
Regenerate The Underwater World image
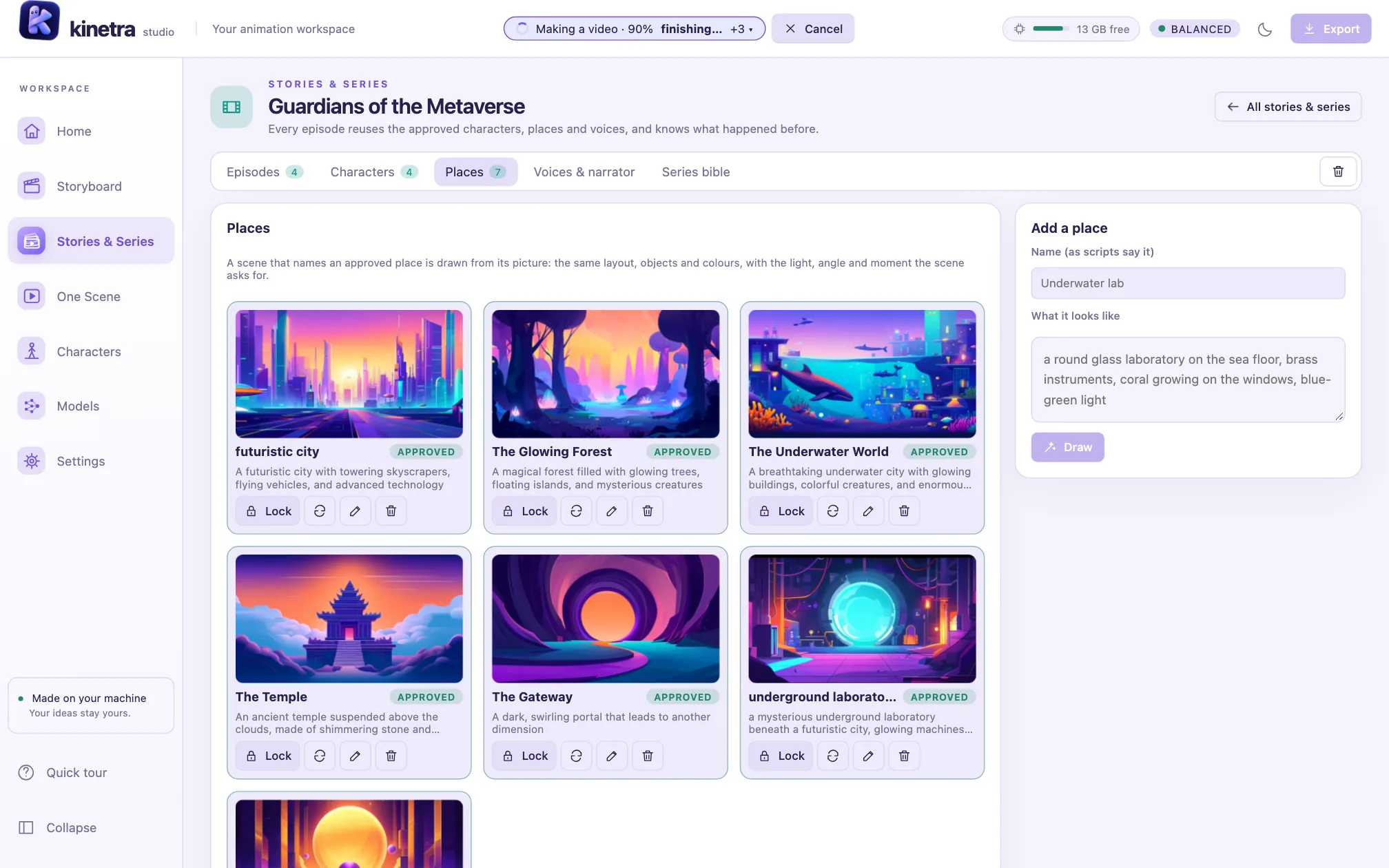[832, 511]
